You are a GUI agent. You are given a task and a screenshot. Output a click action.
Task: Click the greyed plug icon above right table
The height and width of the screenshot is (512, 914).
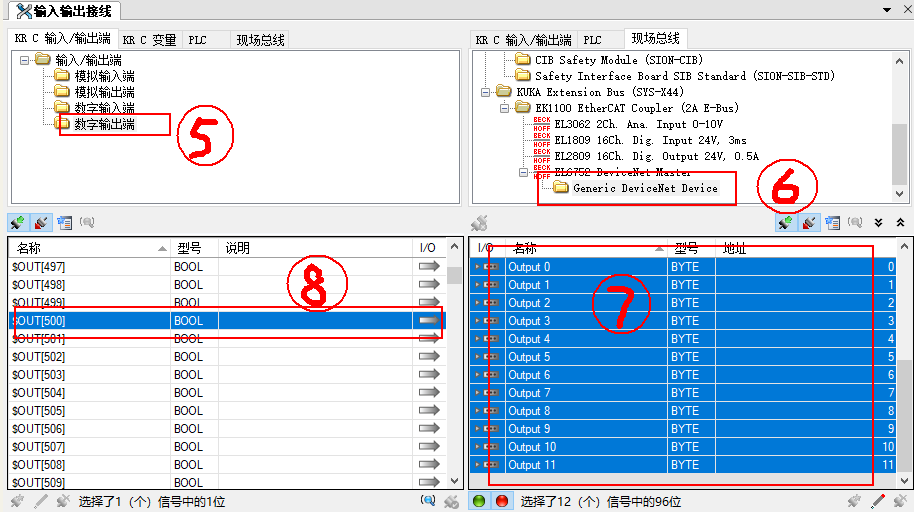pyautogui.click(x=479, y=222)
